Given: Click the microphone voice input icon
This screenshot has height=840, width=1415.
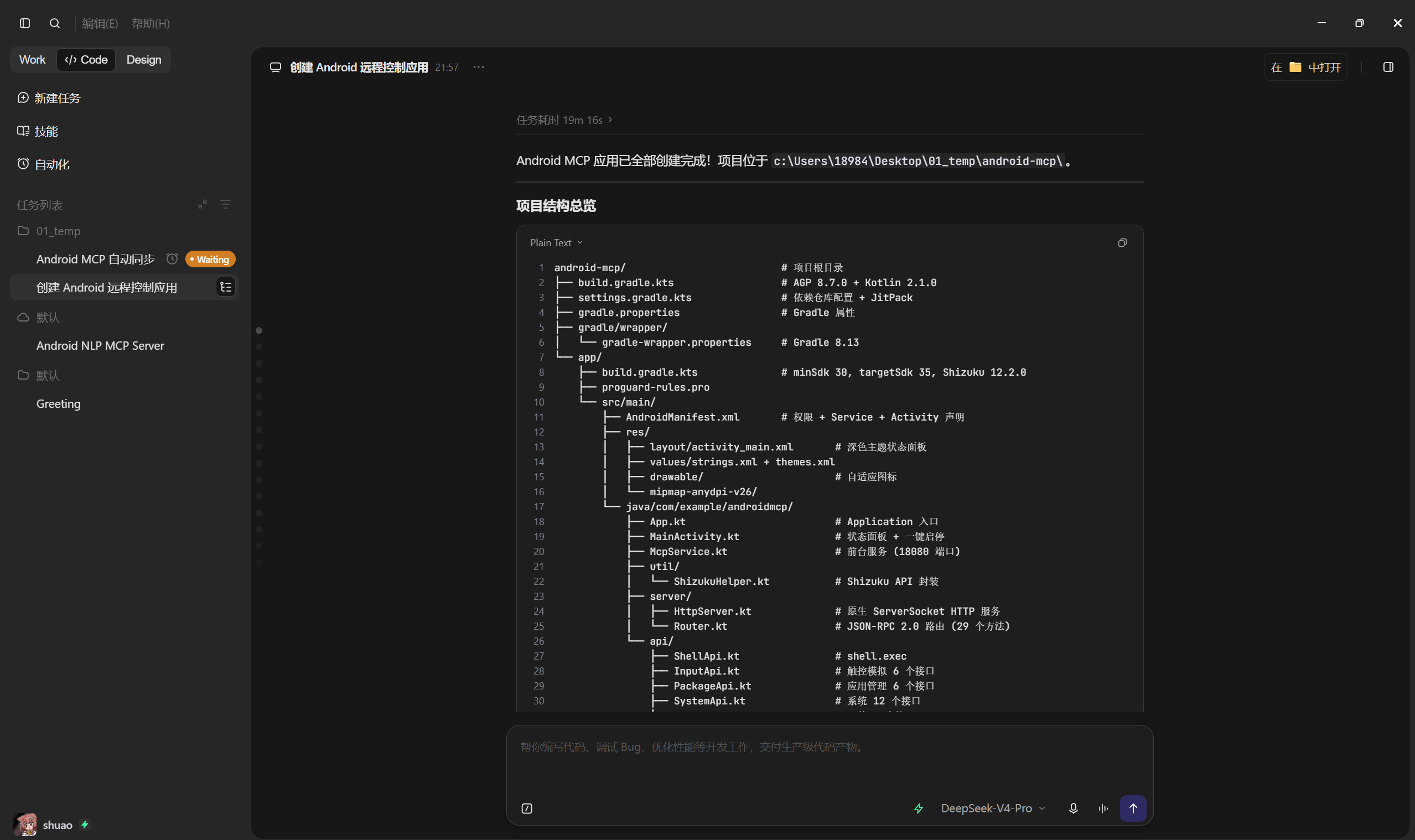Looking at the screenshot, I should tap(1073, 808).
